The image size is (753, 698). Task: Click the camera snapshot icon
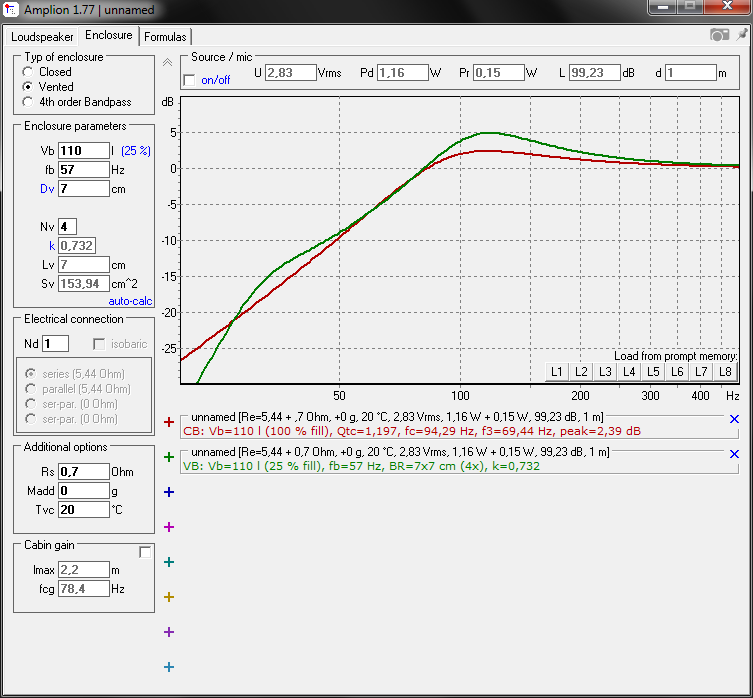719,35
